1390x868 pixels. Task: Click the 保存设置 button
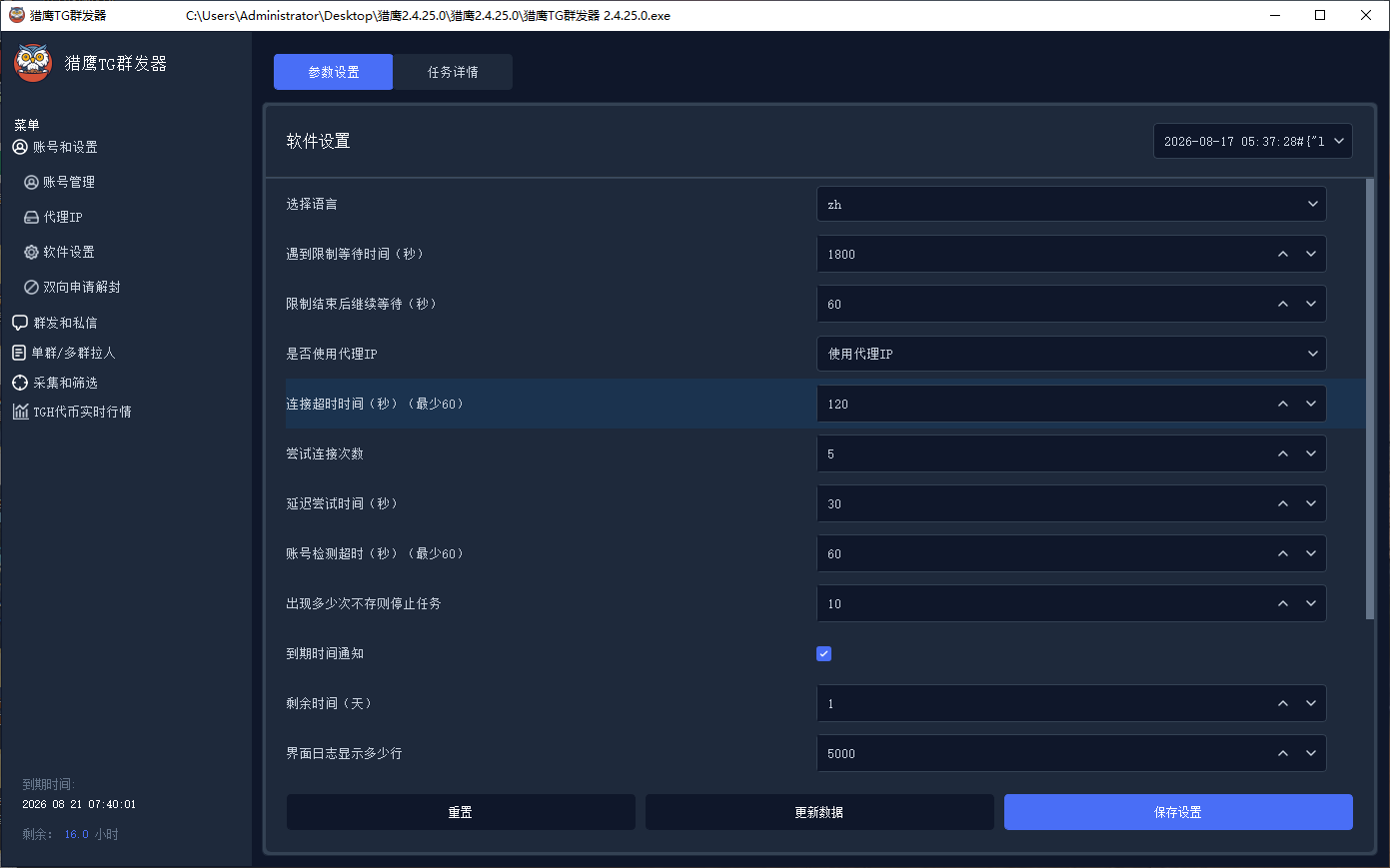1178,812
